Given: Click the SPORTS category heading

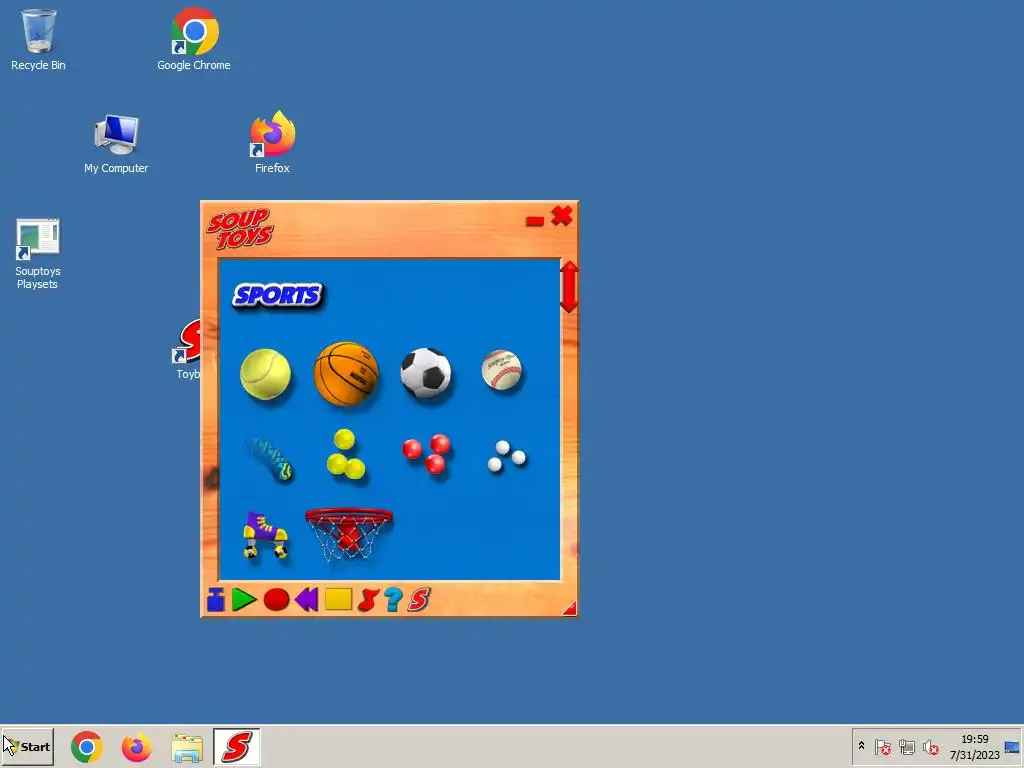Looking at the screenshot, I should coord(278,296).
